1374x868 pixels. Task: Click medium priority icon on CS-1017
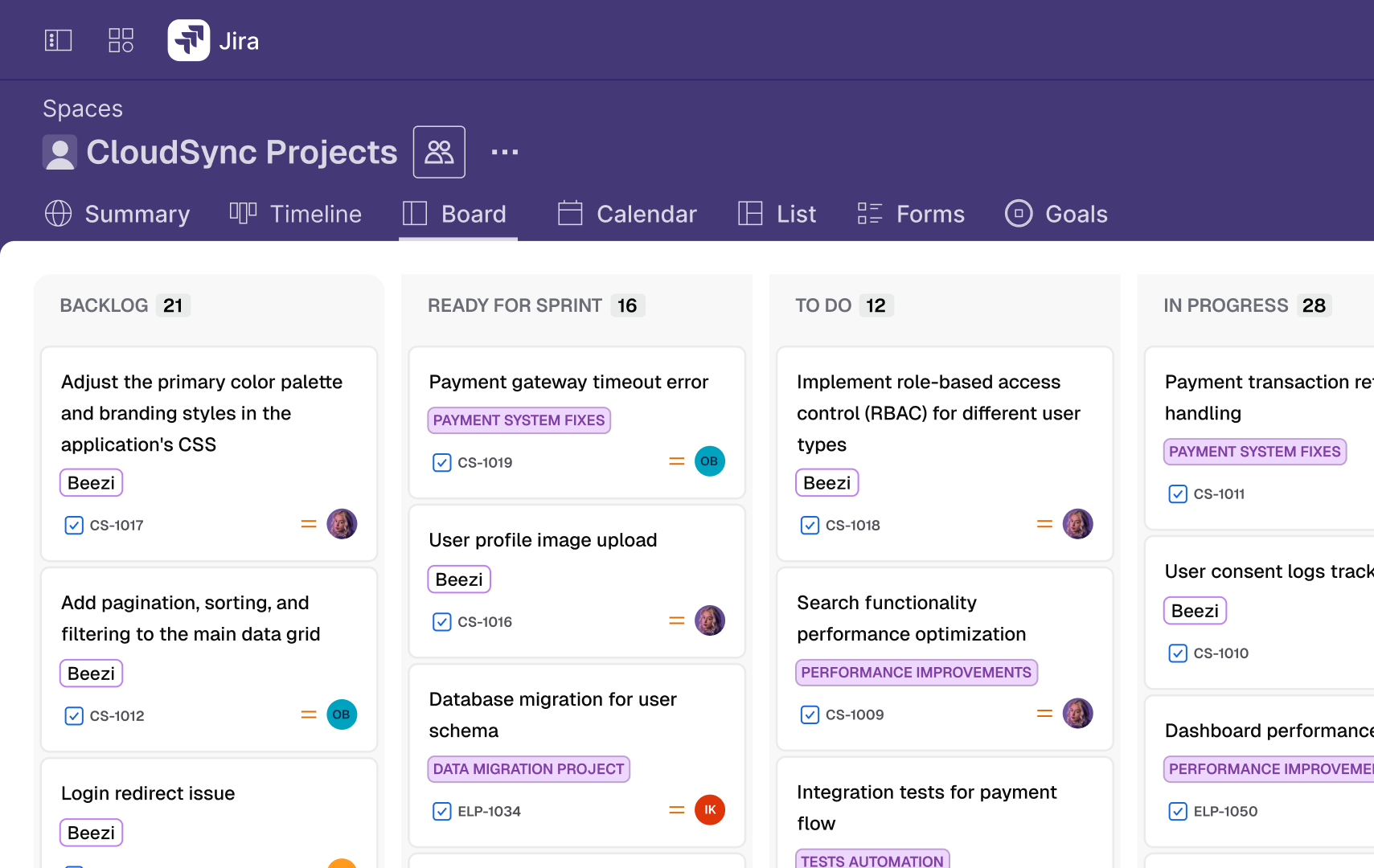click(309, 524)
